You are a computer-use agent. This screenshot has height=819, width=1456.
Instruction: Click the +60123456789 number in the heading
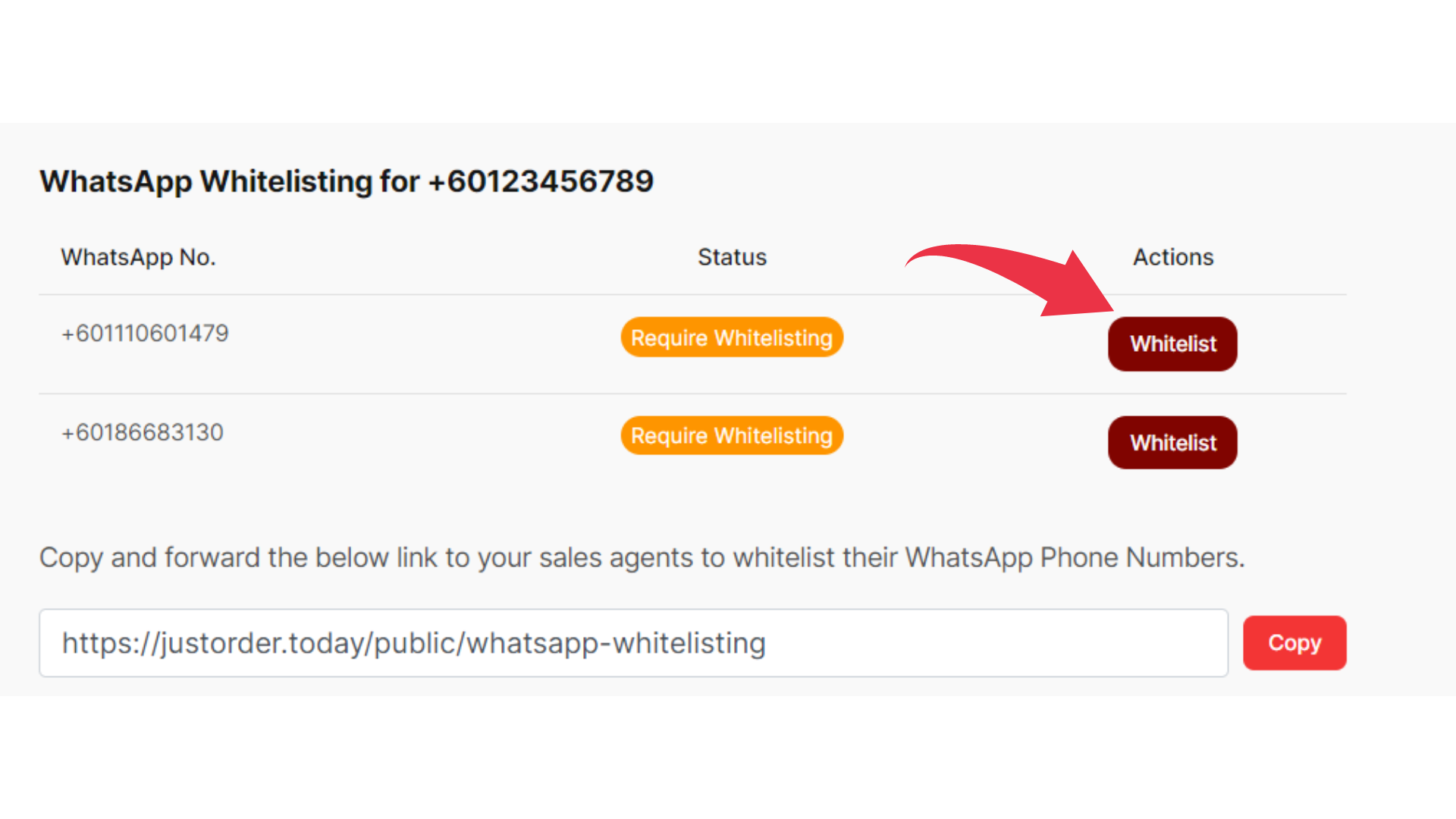click(541, 181)
